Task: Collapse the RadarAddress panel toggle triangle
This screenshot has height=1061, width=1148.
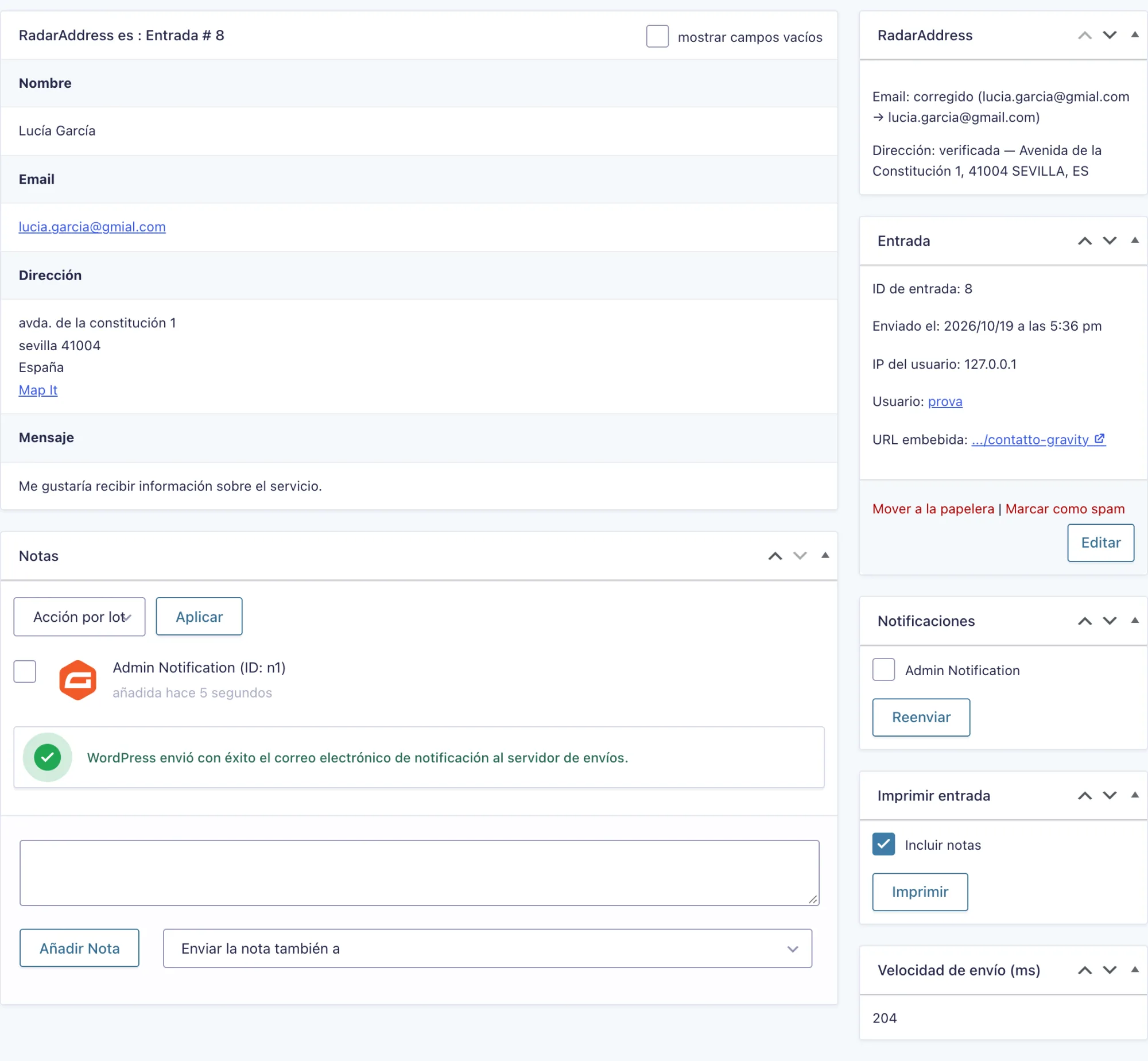Action: pyautogui.click(x=1135, y=35)
